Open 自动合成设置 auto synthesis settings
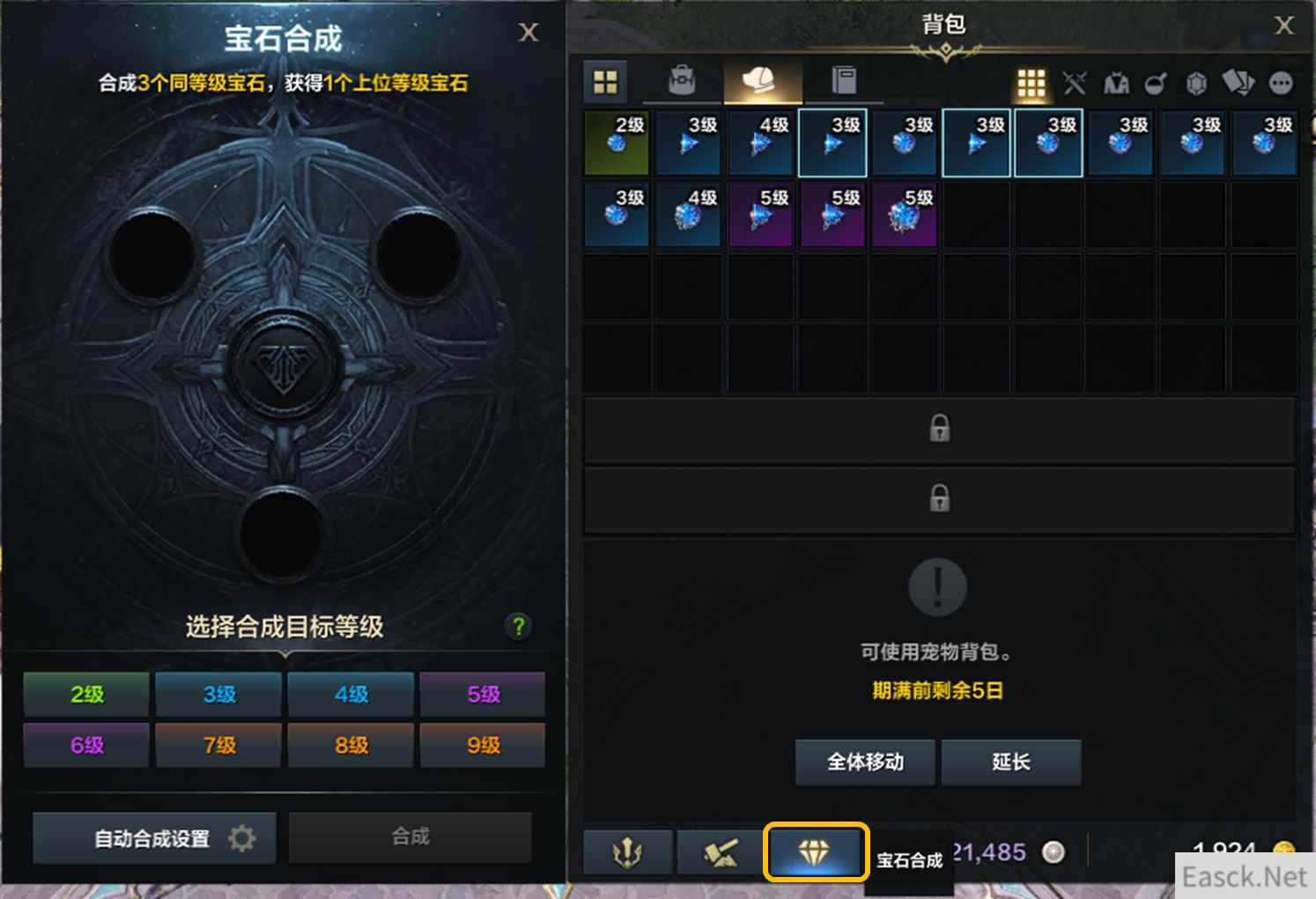 coord(154,838)
